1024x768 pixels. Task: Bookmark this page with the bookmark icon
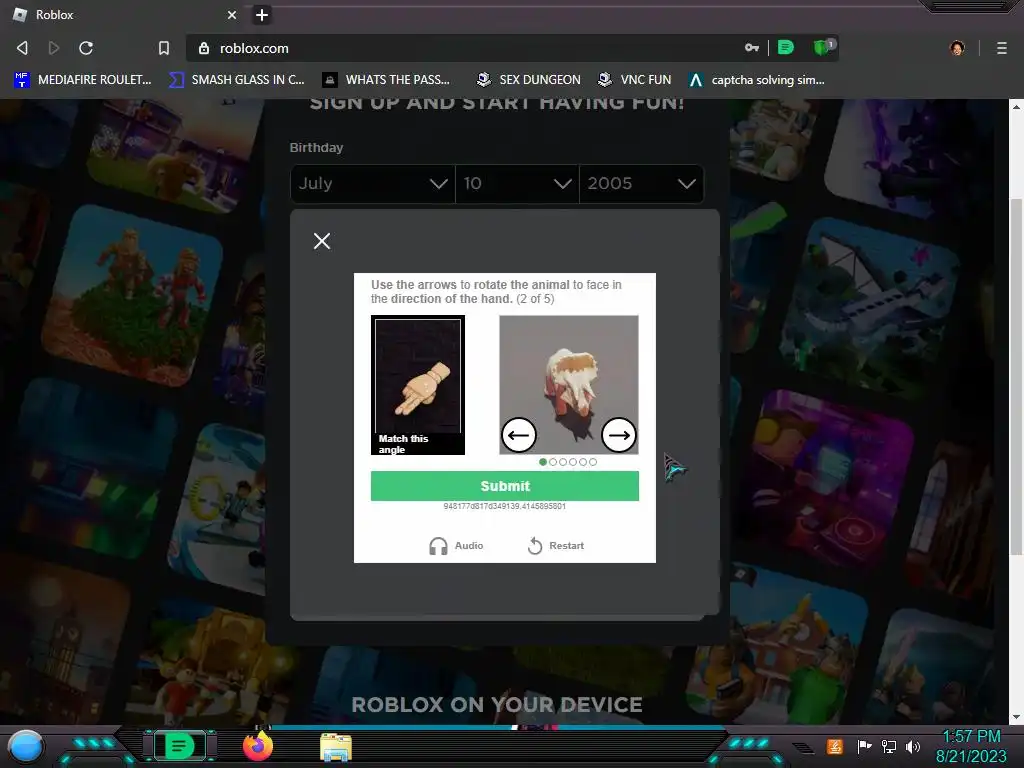pos(164,48)
